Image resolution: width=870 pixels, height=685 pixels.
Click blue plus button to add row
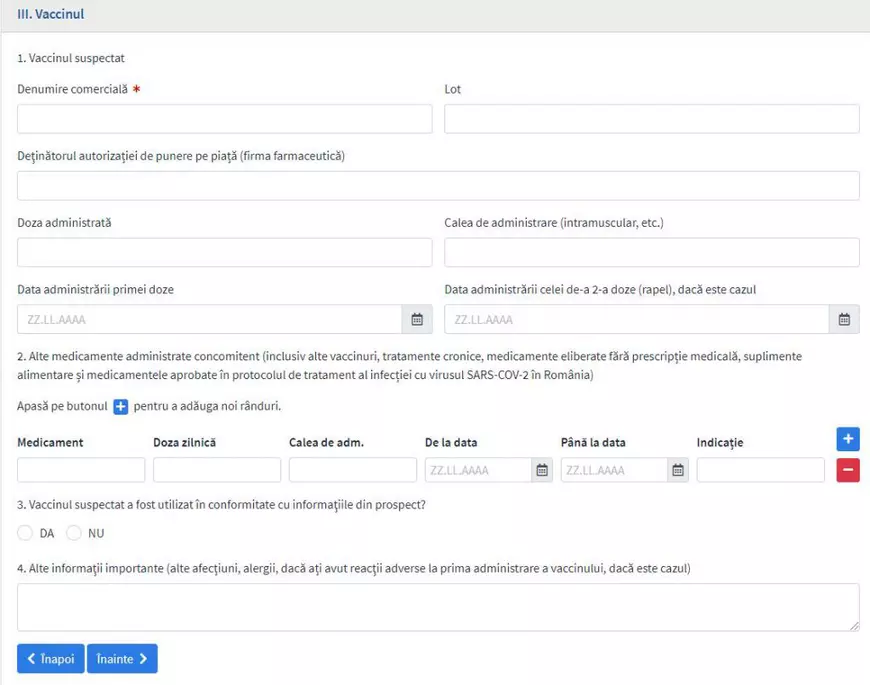(848, 439)
